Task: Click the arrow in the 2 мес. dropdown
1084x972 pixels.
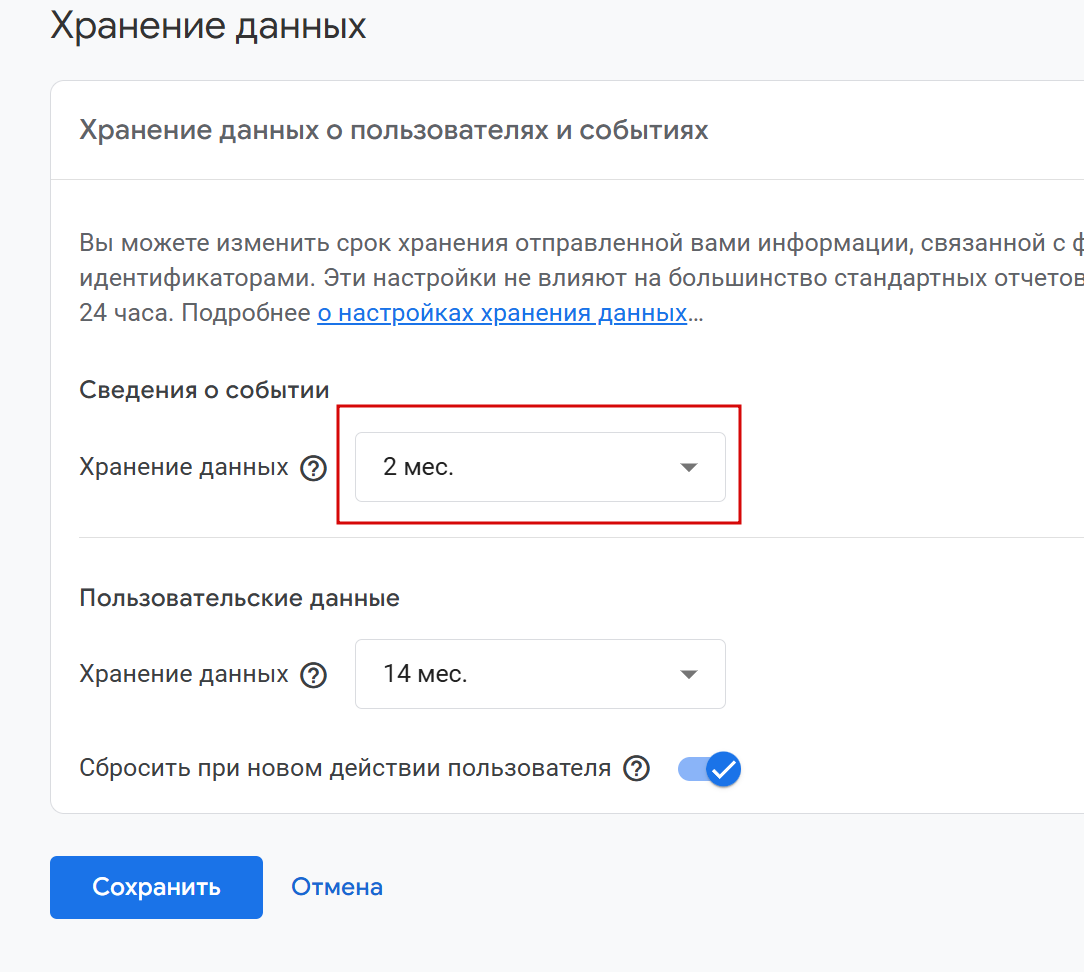Action: pos(688,467)
